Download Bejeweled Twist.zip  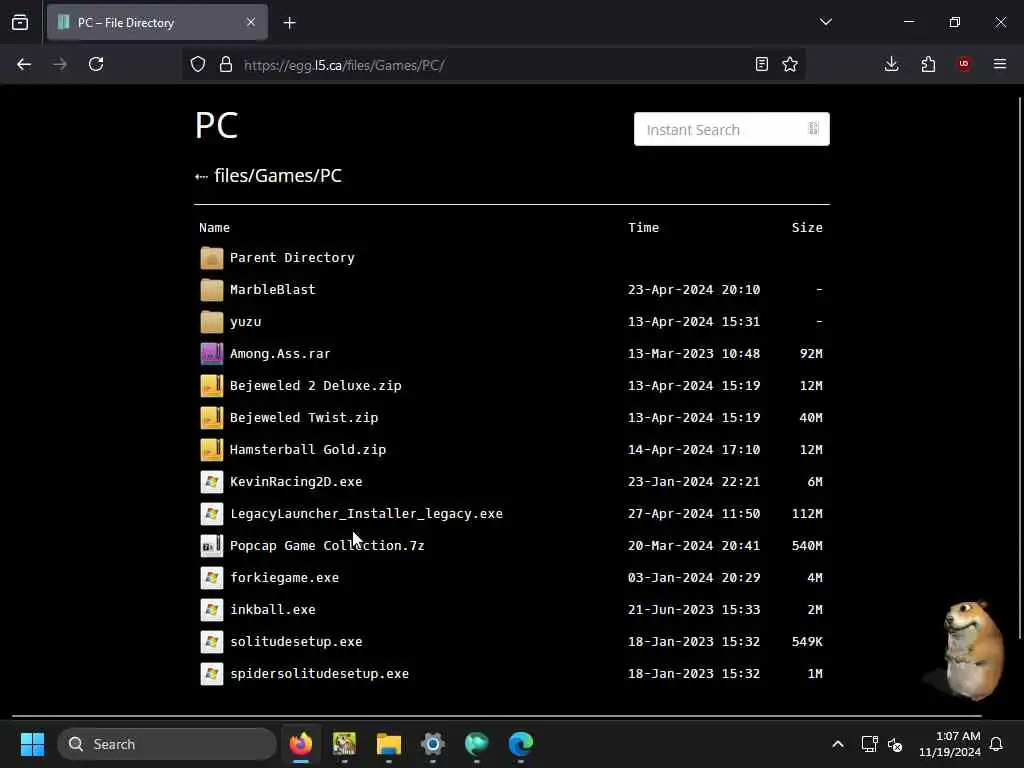pyautogui.click(x=304, y=417)
